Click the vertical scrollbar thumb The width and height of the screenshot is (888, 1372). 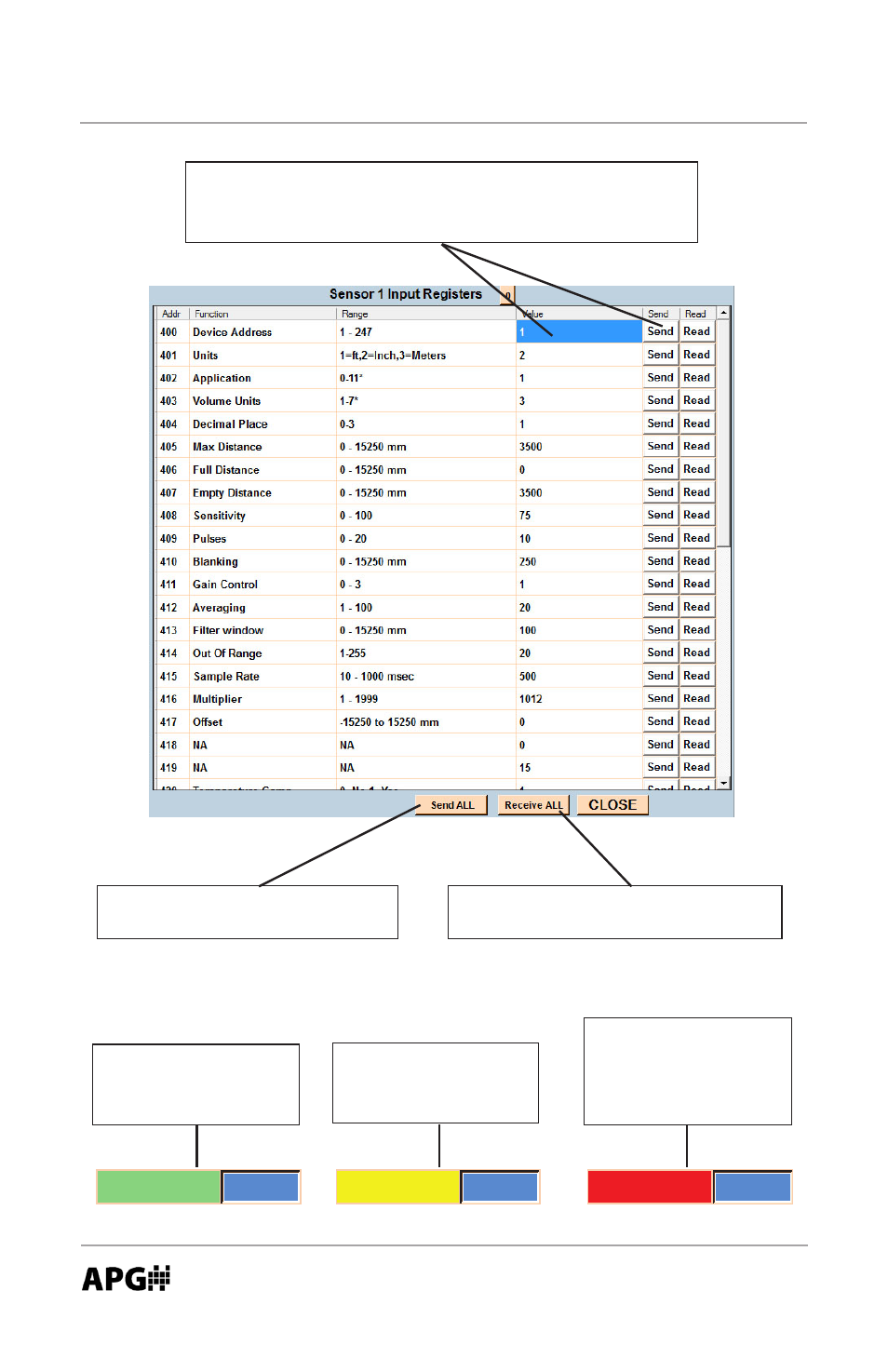click(723, 434)
